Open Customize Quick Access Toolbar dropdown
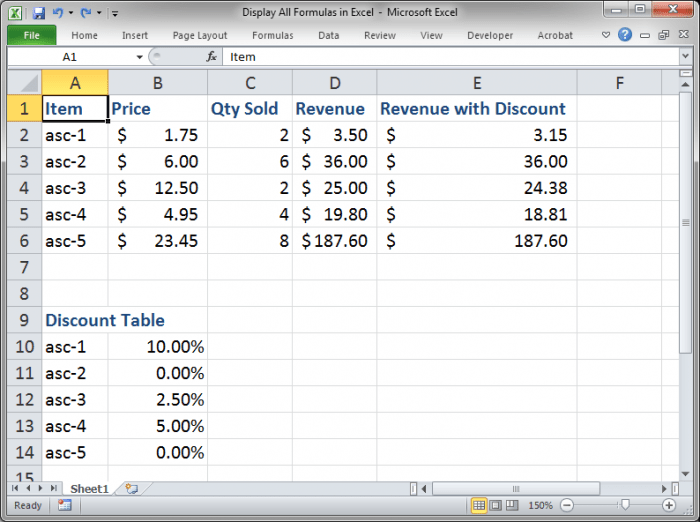Viewport: 700px width, 522px height. tap(115, 14)
